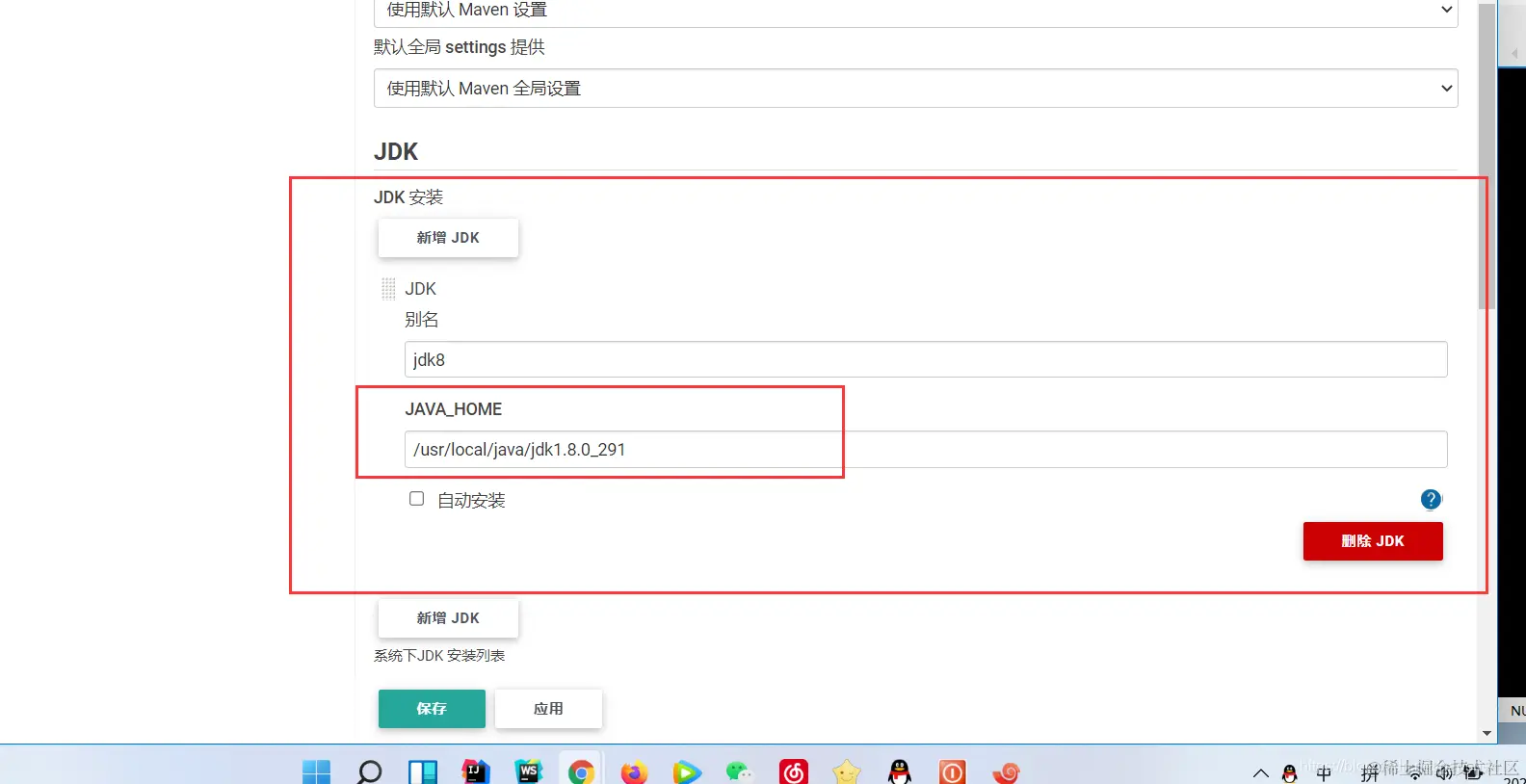The width and height of the screenshot is (1526, 784).
Task: Save configuration with 保存 button
Action: (432, 709)
